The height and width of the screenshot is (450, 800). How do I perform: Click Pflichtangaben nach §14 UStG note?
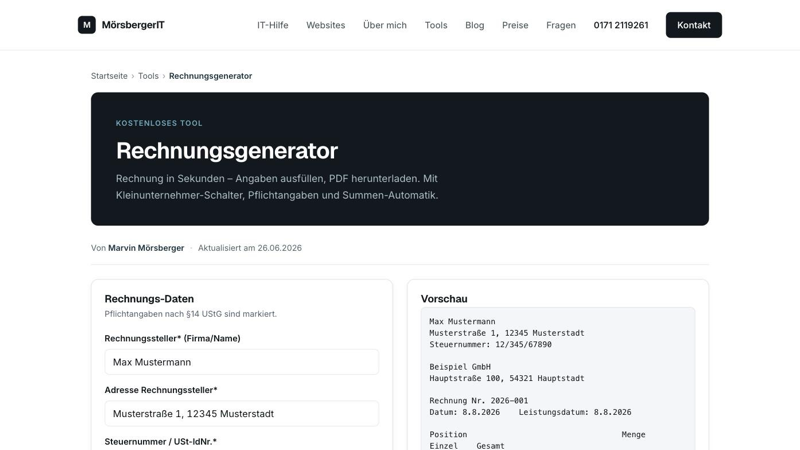click(x=190, y=314)
